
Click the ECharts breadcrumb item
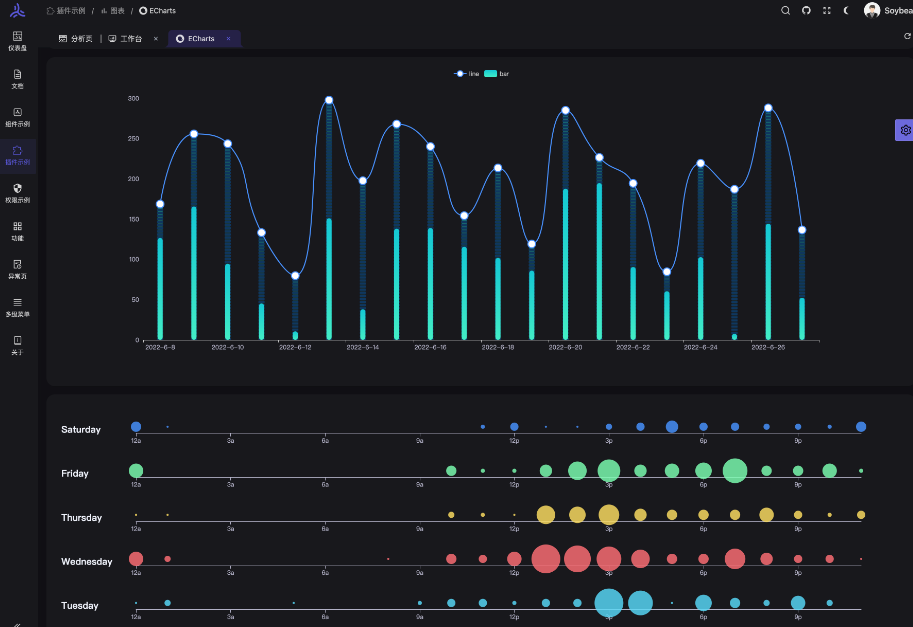(157, 10)
